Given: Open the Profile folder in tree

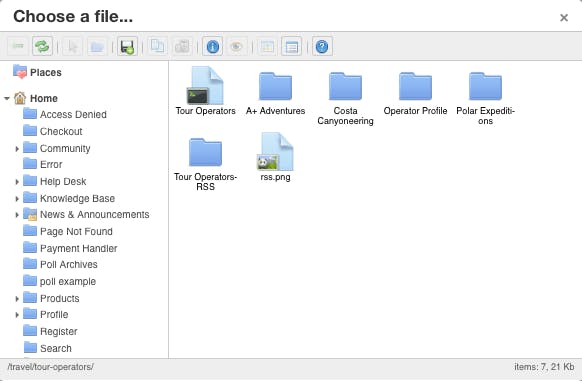Looking at the screenshot, I should click(45, 314).
